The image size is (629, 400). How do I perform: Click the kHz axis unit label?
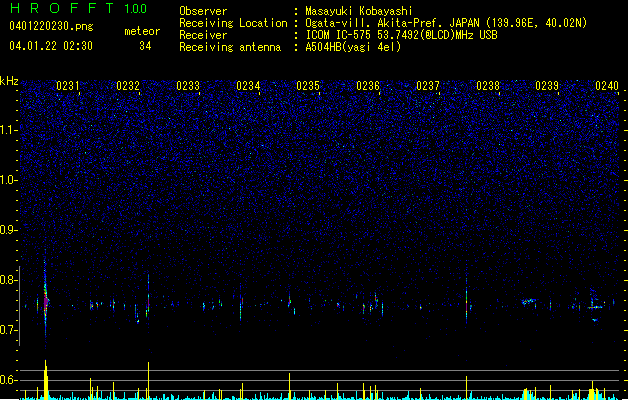[9, 81]
